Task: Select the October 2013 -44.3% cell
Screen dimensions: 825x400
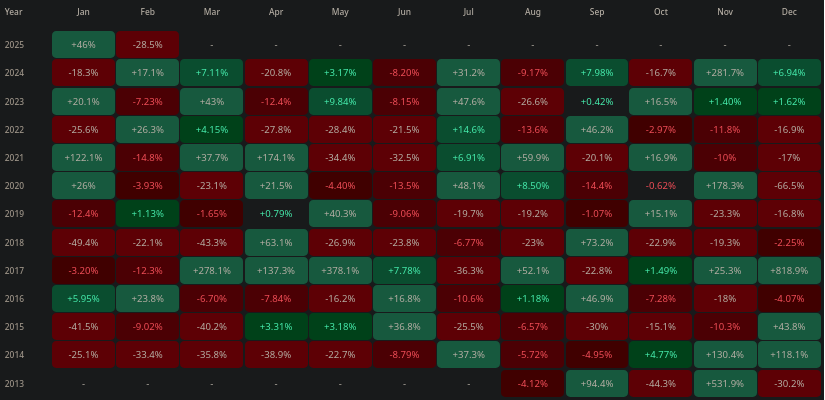Action: [661, 384]
